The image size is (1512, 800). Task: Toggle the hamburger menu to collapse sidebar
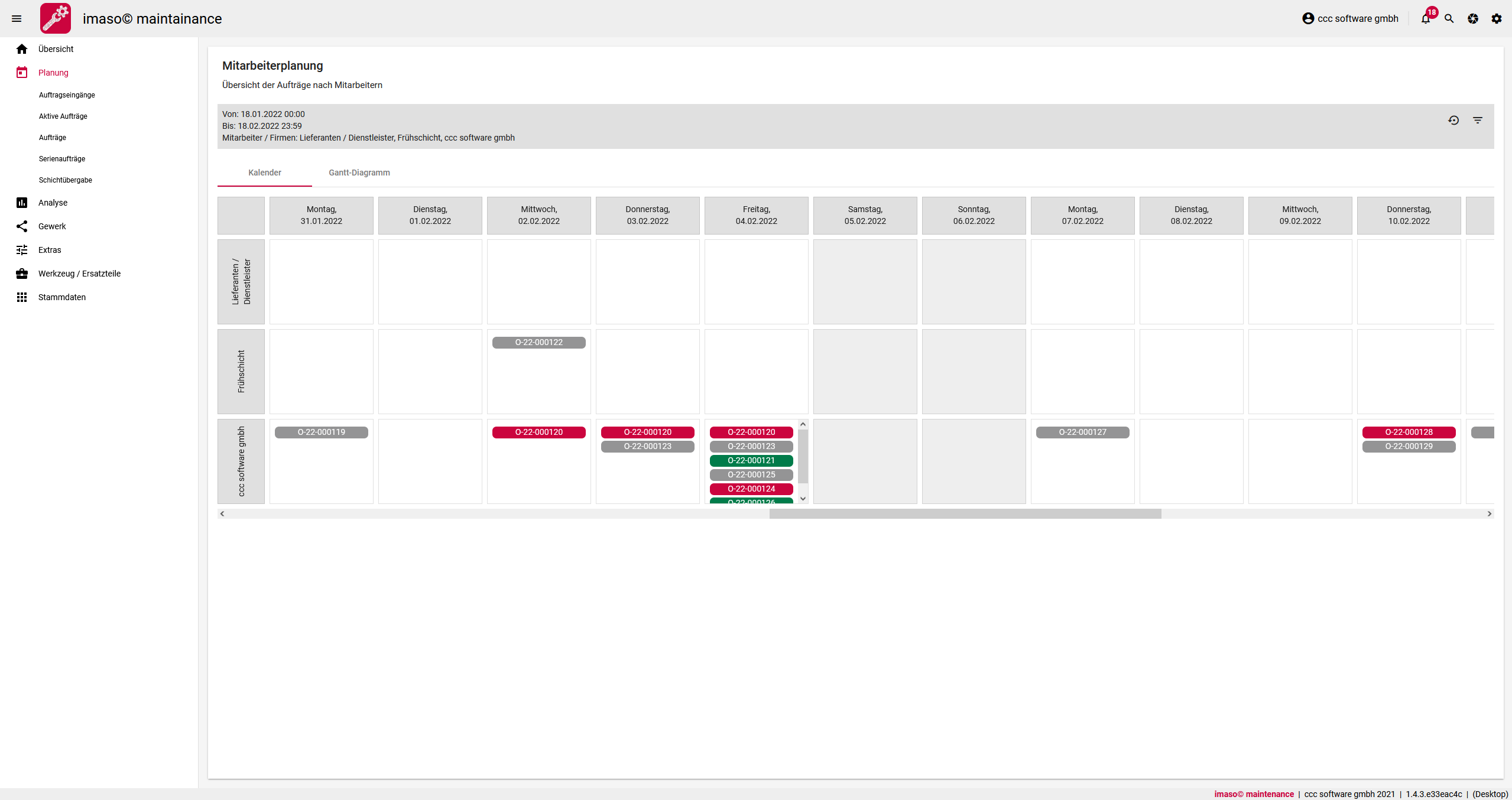(17, 18)
